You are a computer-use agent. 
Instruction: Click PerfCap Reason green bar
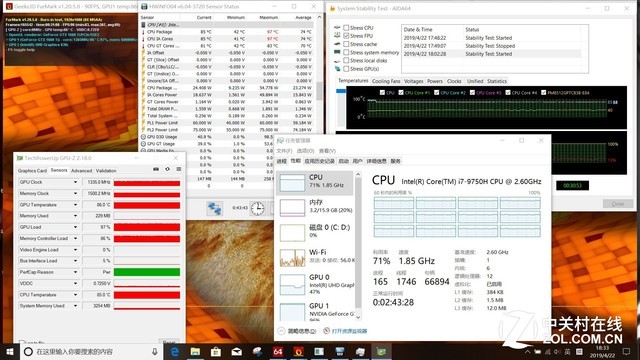pyautogui.click(x=147, y=272)
